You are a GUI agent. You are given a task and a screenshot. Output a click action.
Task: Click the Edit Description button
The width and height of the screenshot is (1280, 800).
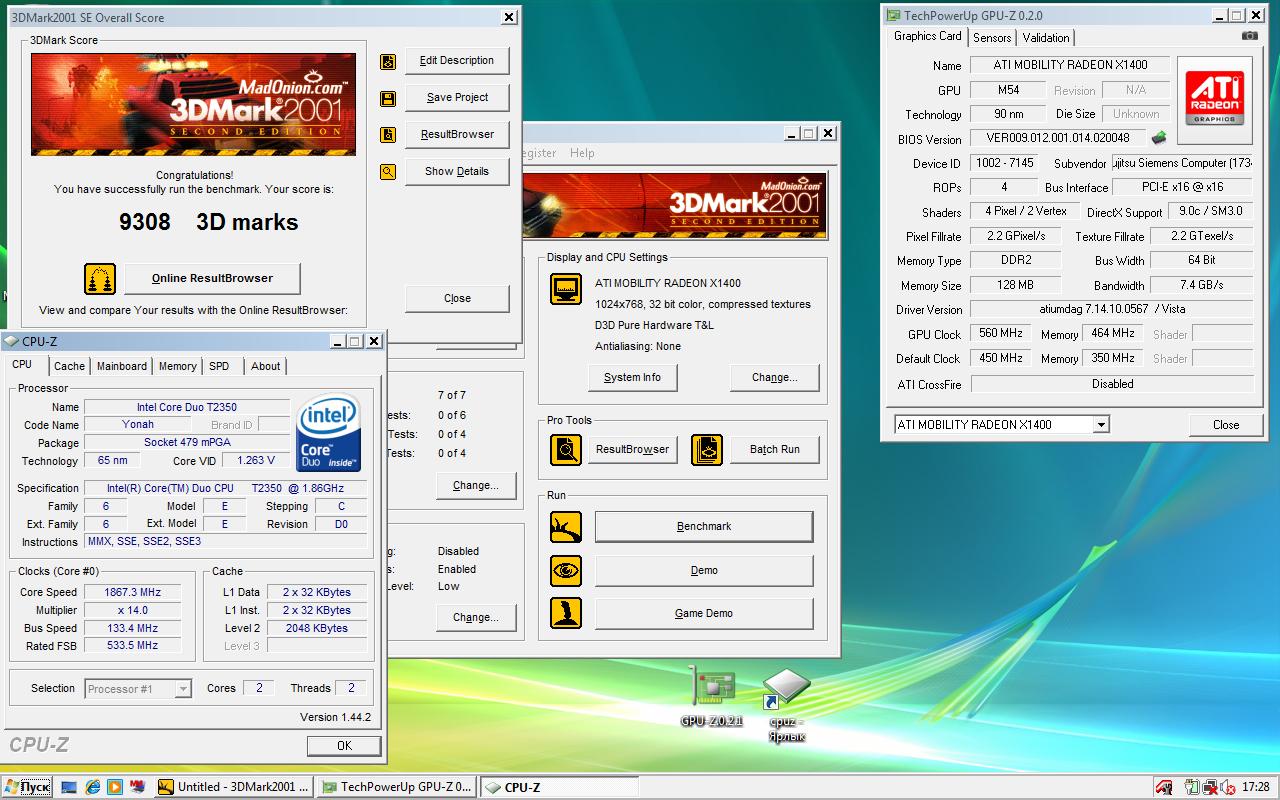coord(457,61)
